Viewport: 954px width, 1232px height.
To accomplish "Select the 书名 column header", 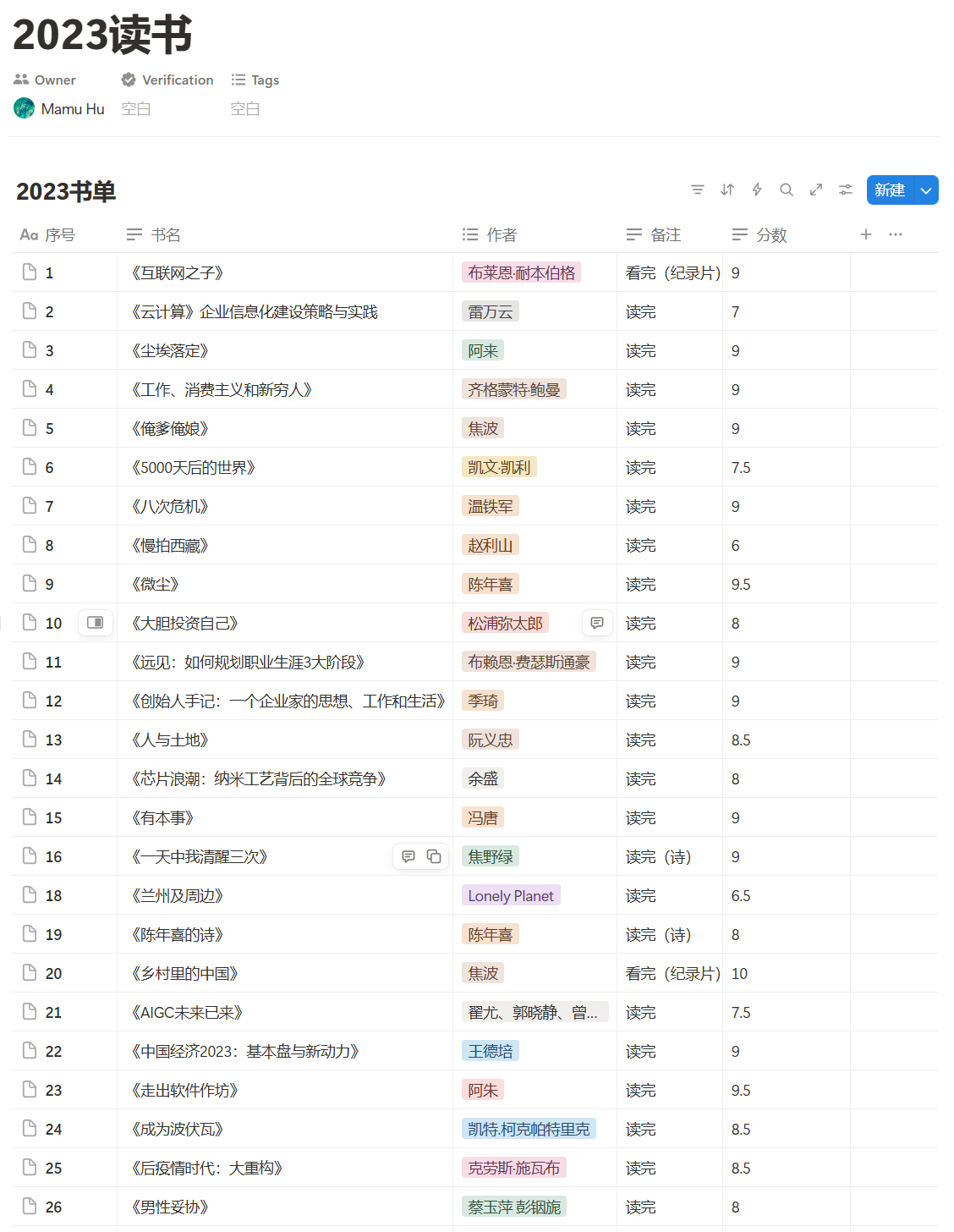I will click(166, 234).
